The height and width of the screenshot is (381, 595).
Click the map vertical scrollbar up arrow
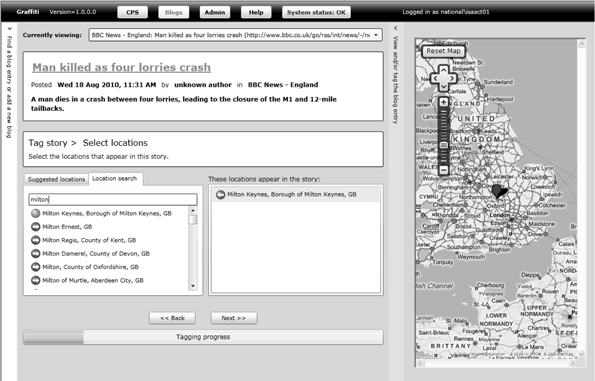[581, 44]
